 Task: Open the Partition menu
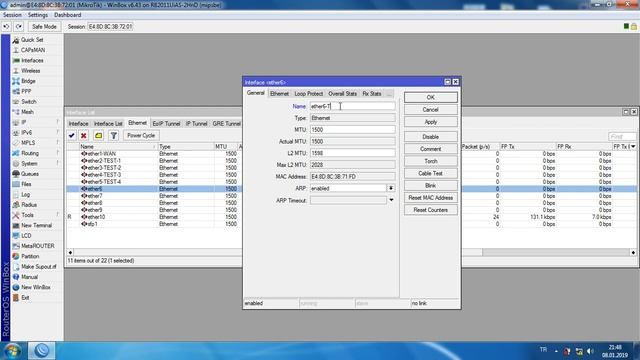pyautogui.click(x=30, y=256)
